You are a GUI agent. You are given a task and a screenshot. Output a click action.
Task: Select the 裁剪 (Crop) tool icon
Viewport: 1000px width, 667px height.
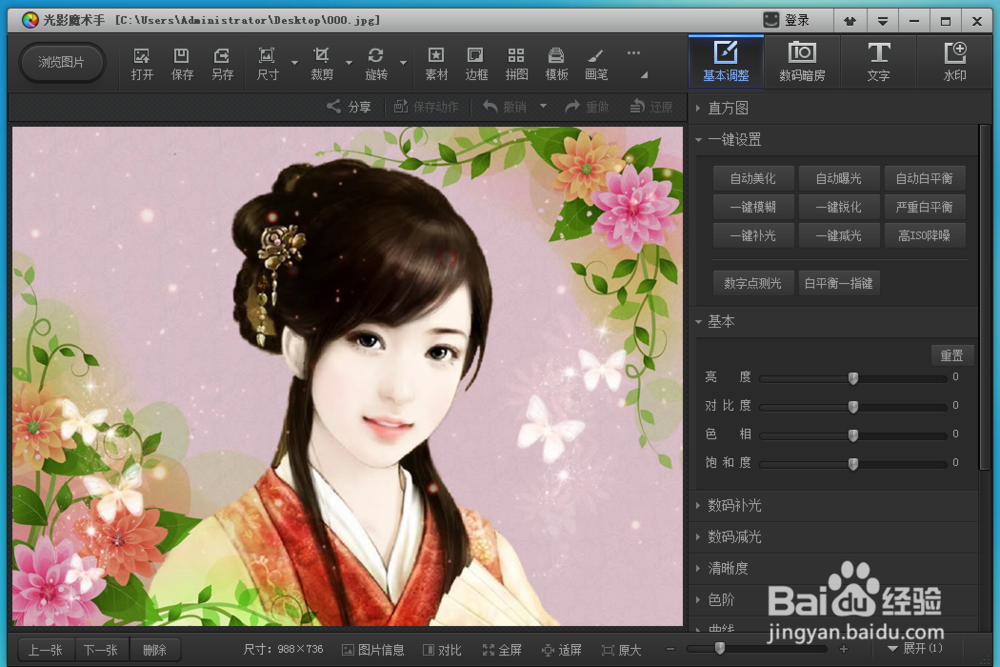(x=321, y=64)
